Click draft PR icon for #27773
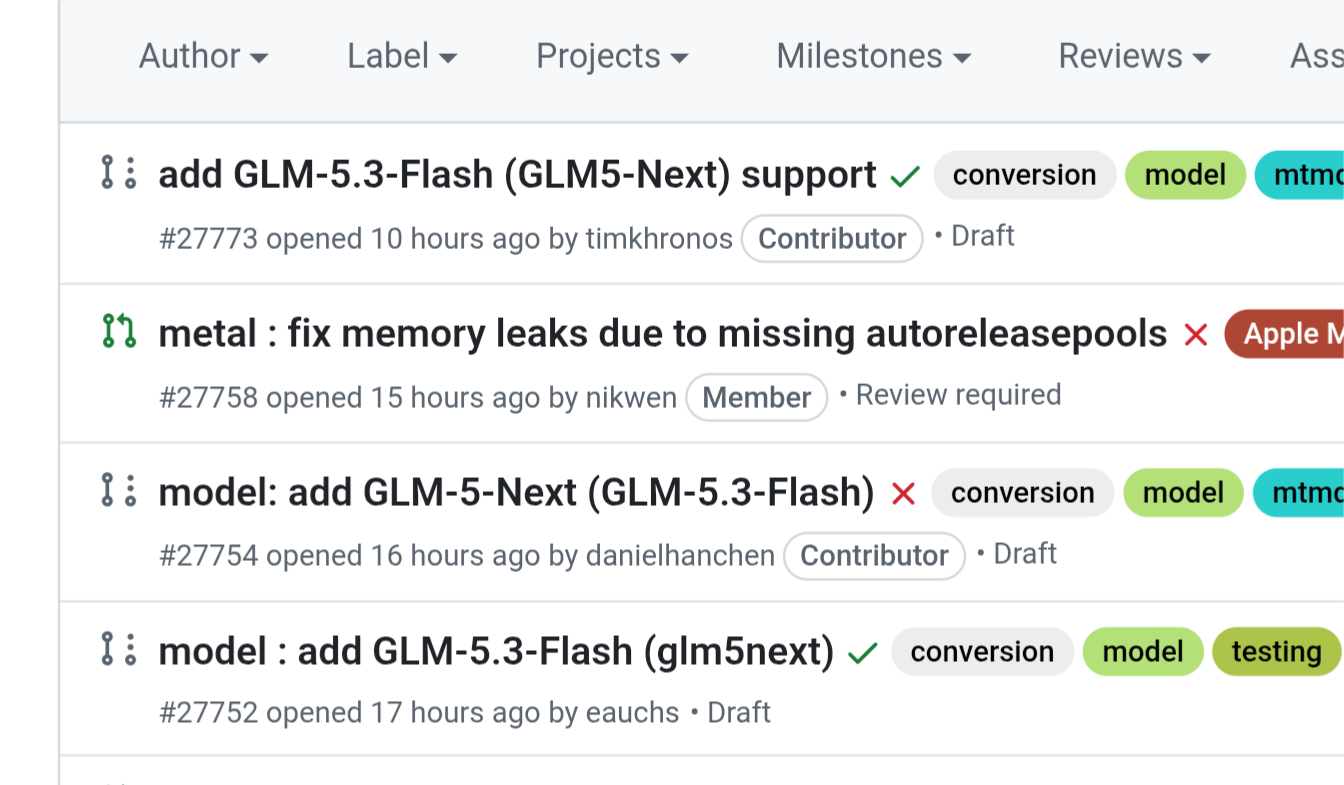 point(119,173)
